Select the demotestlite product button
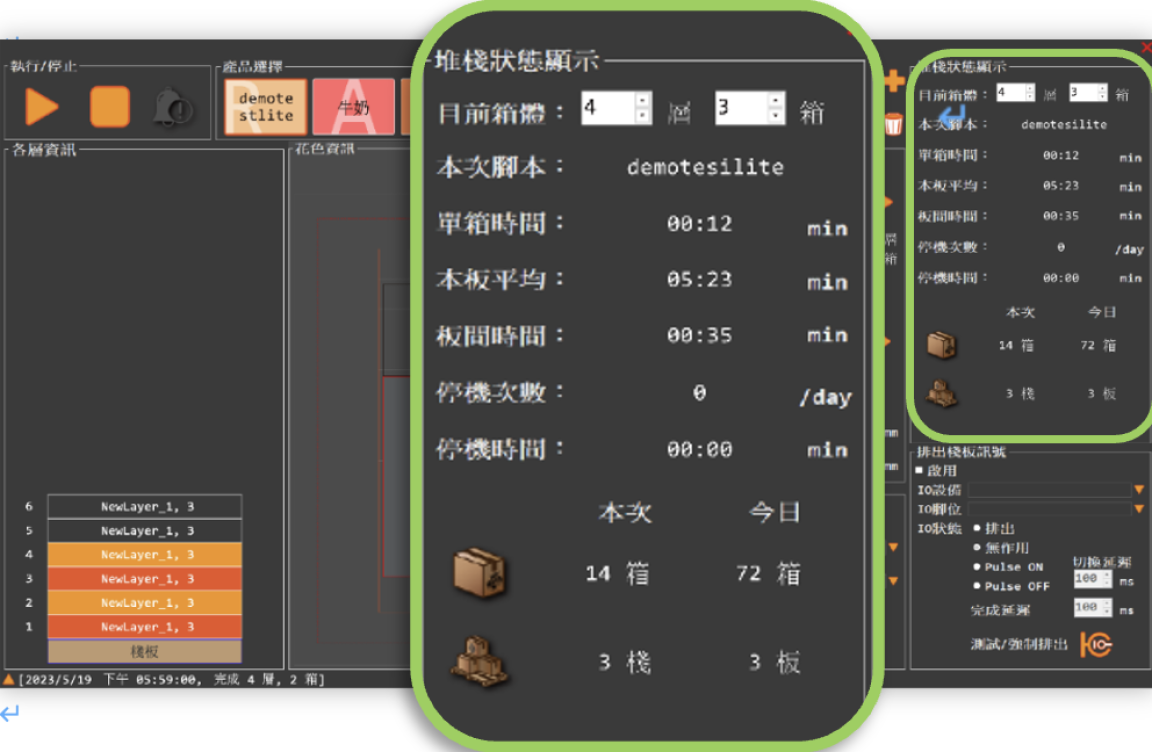1152x752 pixels. click(x=266, y=107)
